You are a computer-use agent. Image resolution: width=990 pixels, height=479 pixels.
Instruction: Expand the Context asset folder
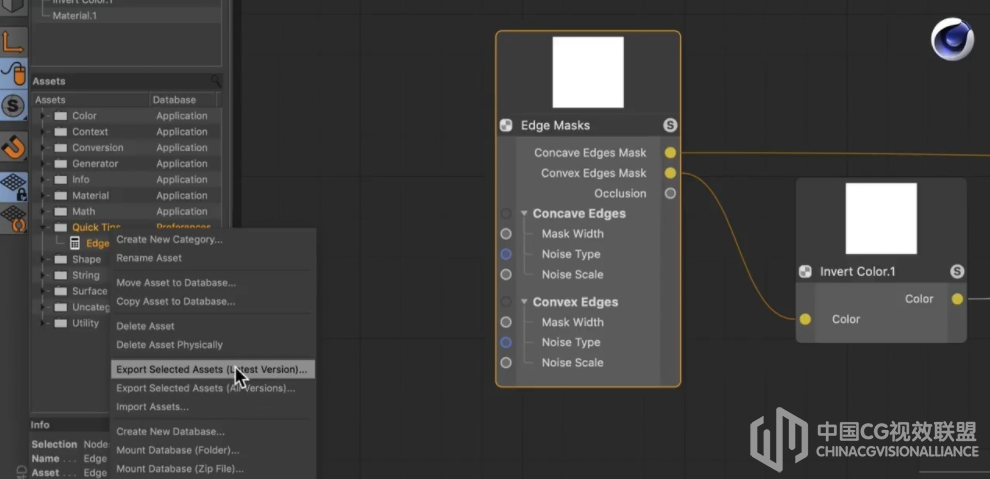tap(44, 132)
